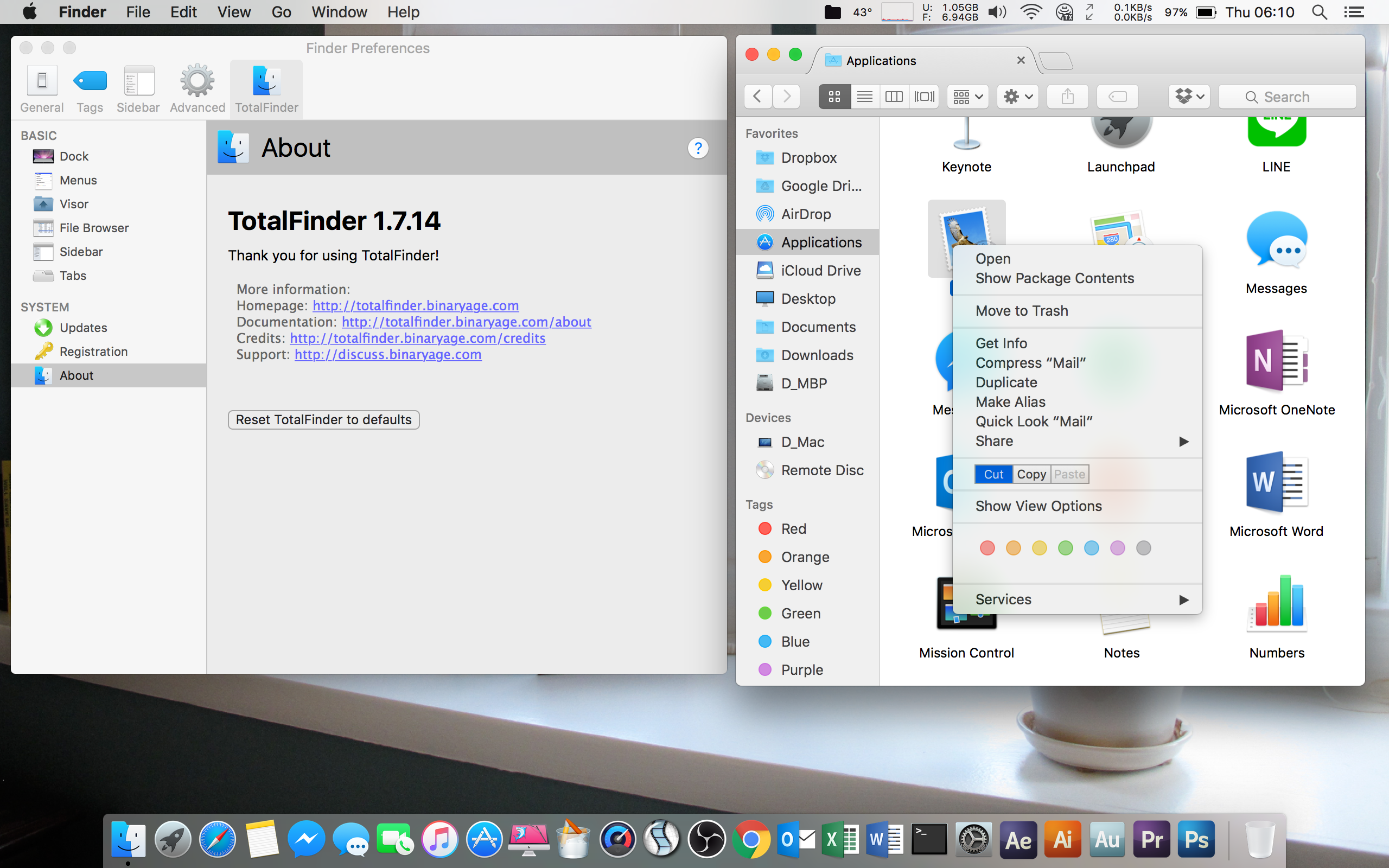Choose Show View Options
This screenshot has height=868, width=1389.
(x=1078, y=506)
